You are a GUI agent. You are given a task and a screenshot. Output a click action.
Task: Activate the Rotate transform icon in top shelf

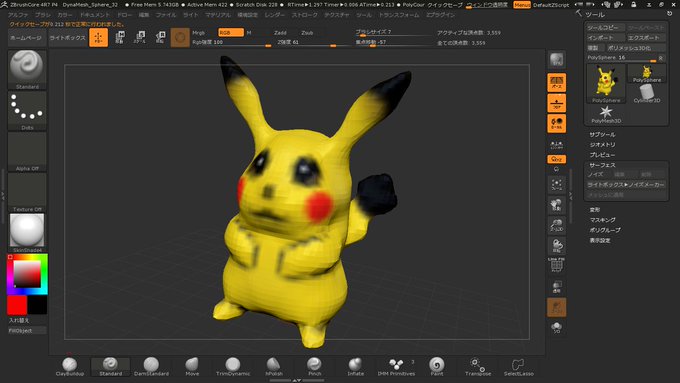[x=160, y=37]
